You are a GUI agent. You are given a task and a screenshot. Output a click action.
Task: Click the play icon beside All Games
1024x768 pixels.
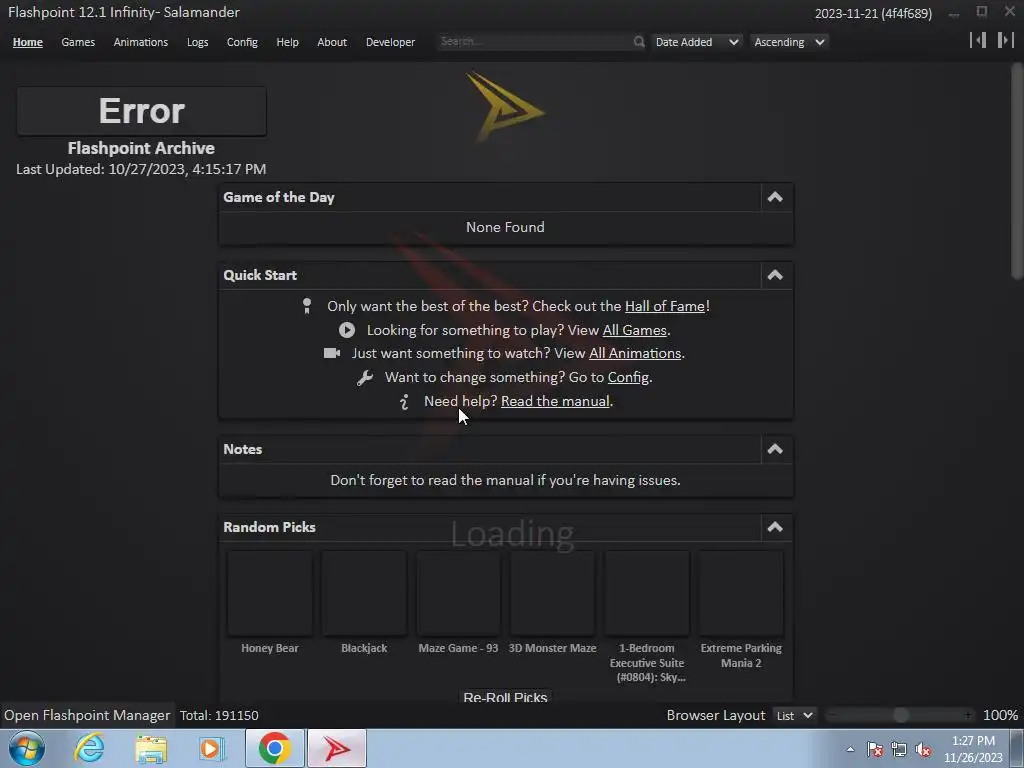pos(347,330)
